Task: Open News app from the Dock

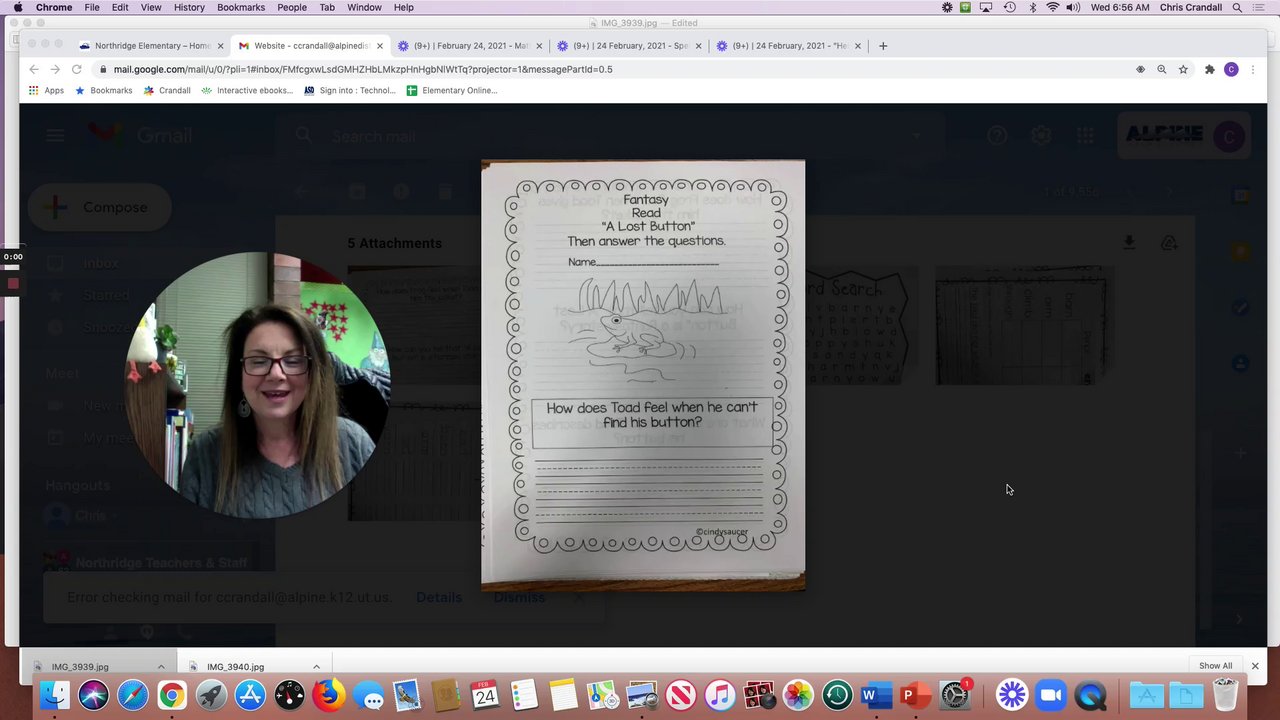Action: click(681, 695)
